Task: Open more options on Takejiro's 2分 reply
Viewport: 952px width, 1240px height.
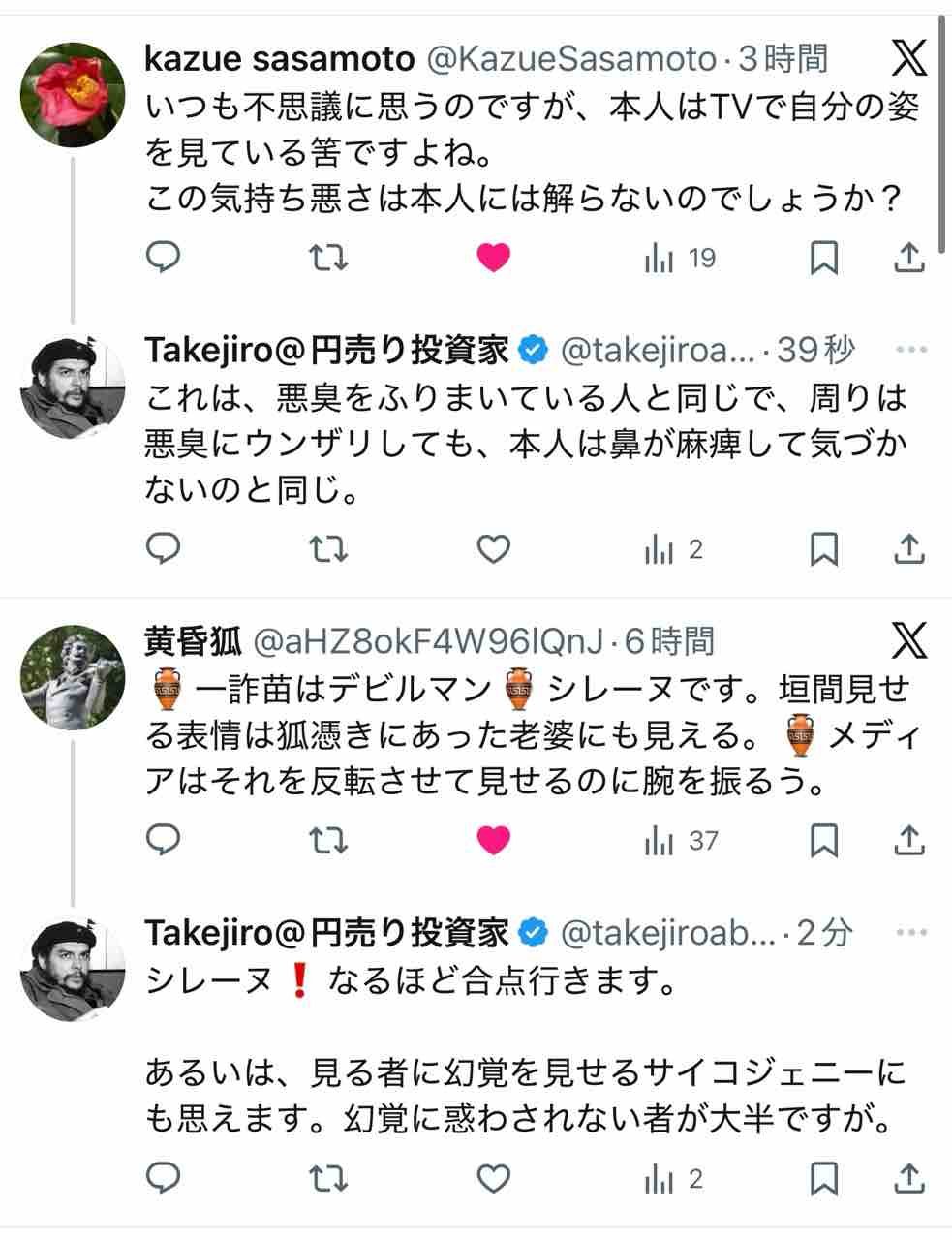Action: click(x=911, y=933)
